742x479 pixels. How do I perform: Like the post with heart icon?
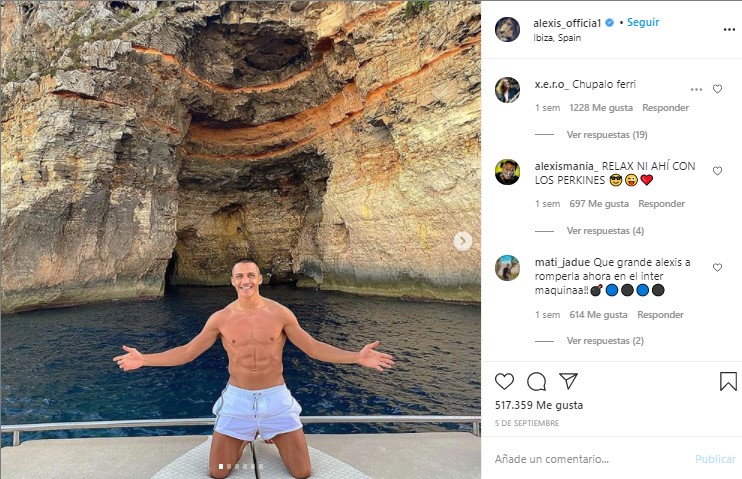click(x=505, y=381)
